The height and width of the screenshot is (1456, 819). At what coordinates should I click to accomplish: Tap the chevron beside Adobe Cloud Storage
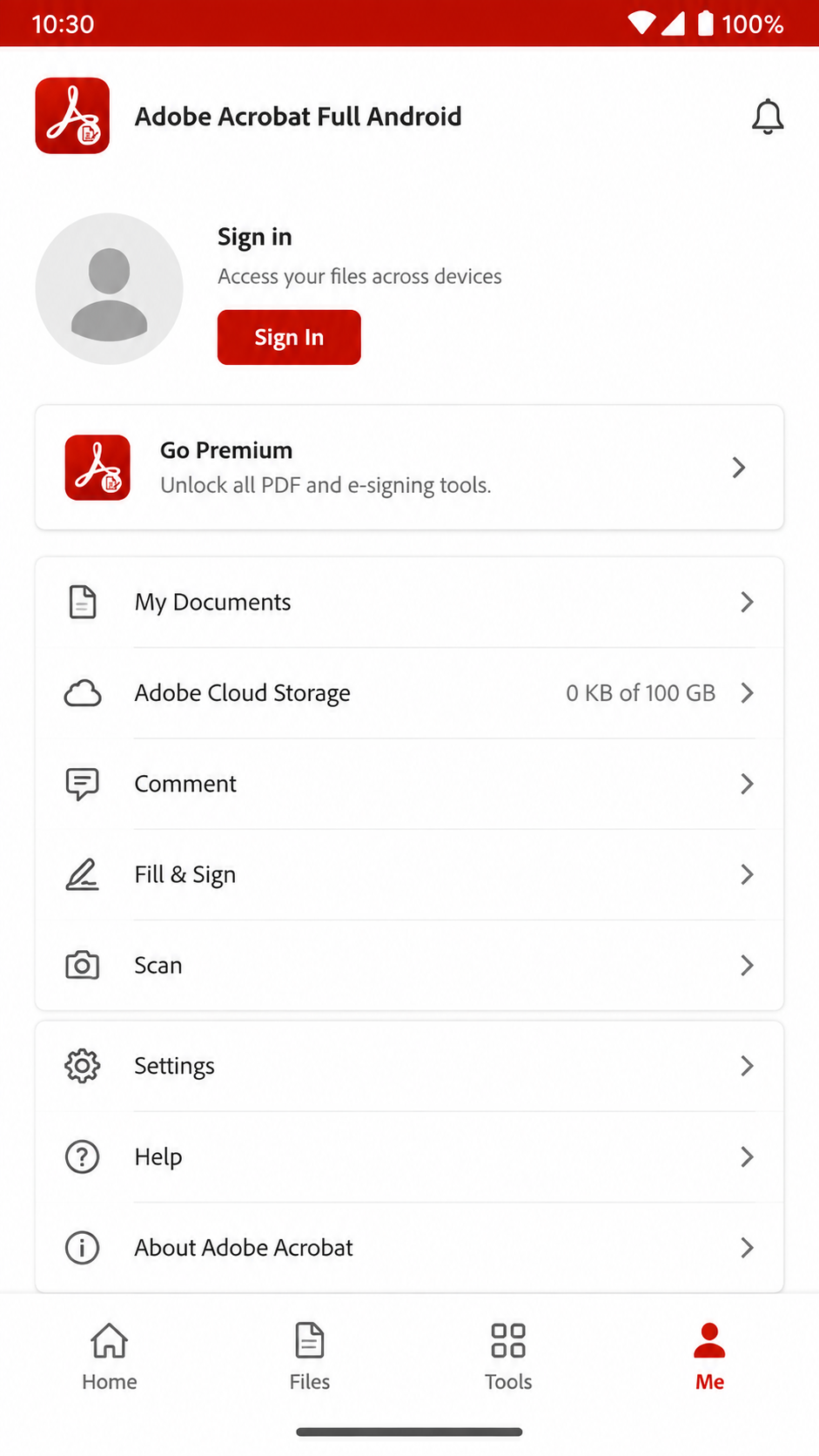click(x=747, y=693)
